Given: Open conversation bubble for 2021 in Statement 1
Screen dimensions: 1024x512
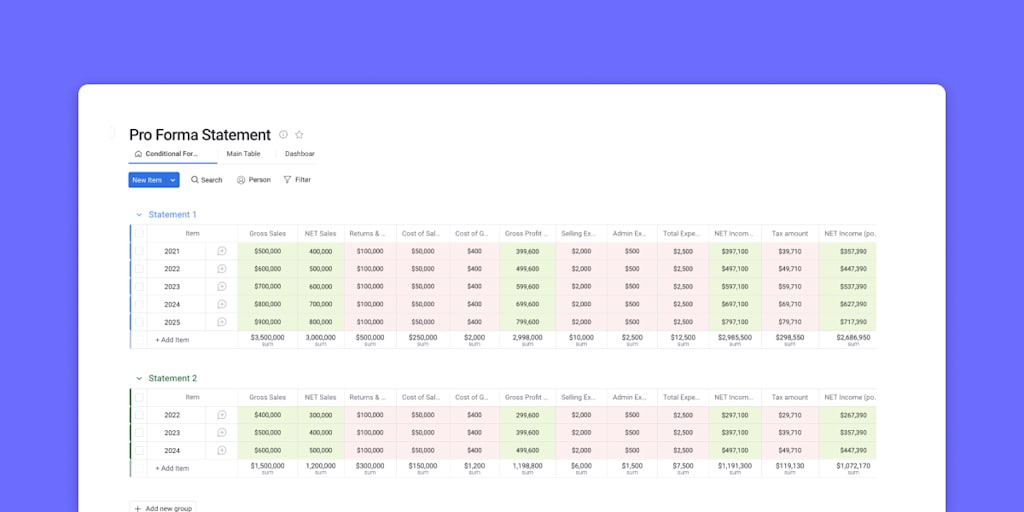Looking at the screenshot, I should 222,251.
